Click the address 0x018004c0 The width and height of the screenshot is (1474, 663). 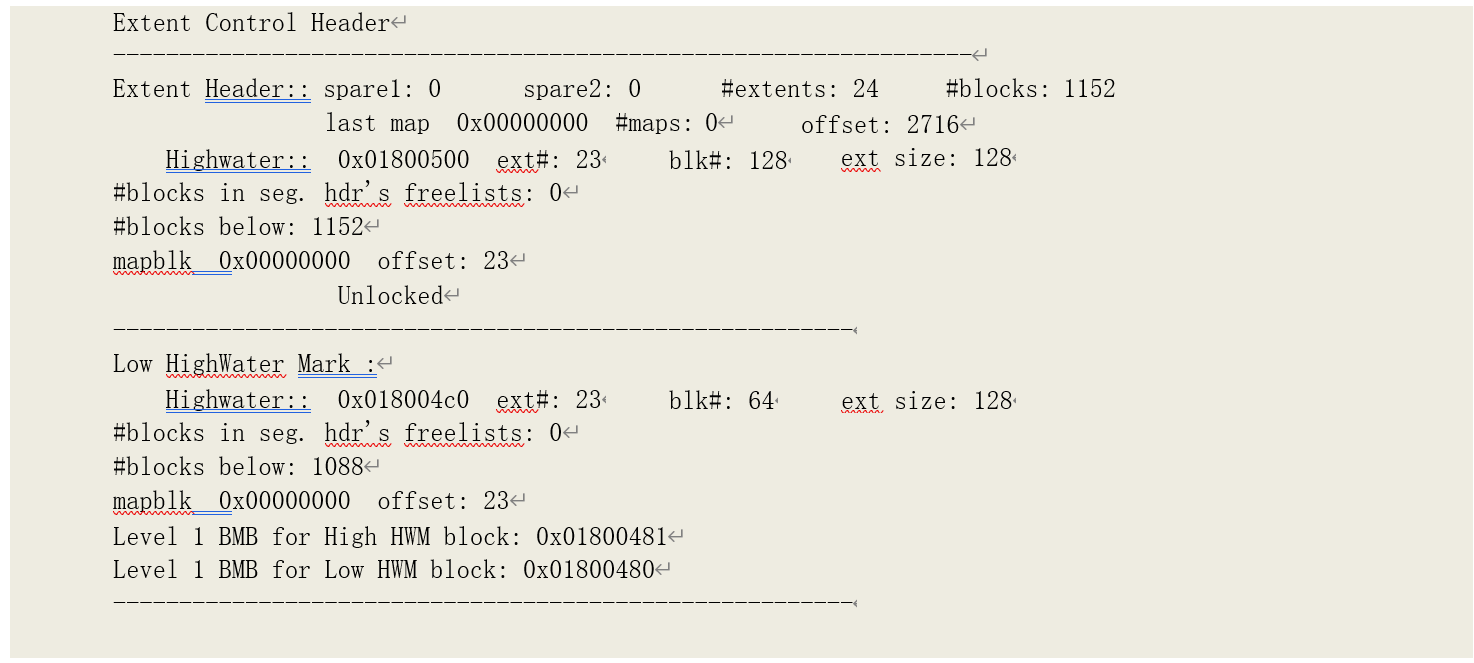tap(403, 401)
